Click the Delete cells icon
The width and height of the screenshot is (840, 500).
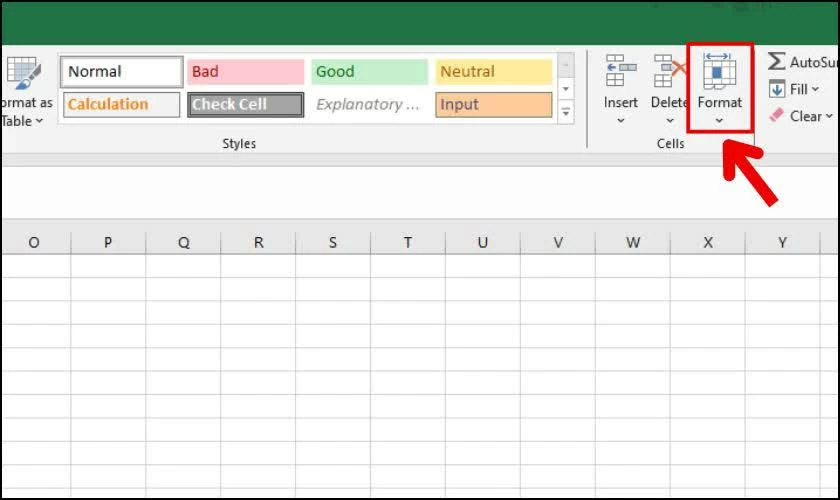(x=669, y=71)
